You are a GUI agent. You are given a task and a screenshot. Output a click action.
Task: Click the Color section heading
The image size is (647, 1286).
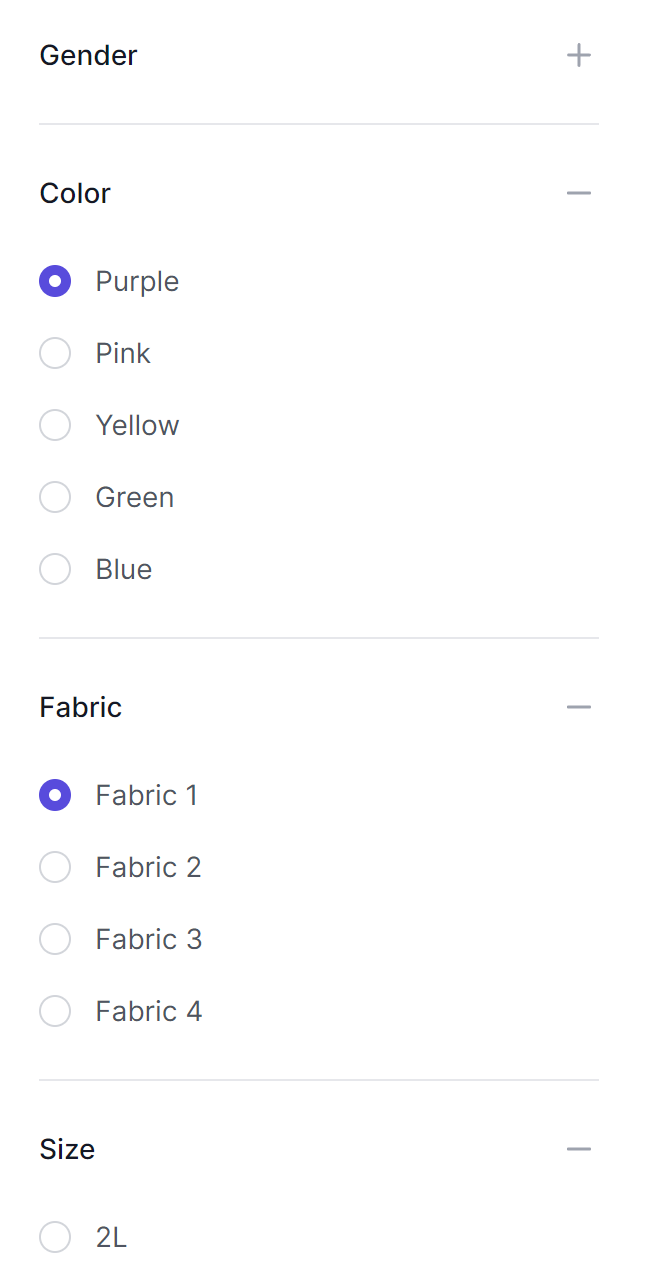(75, 193)
